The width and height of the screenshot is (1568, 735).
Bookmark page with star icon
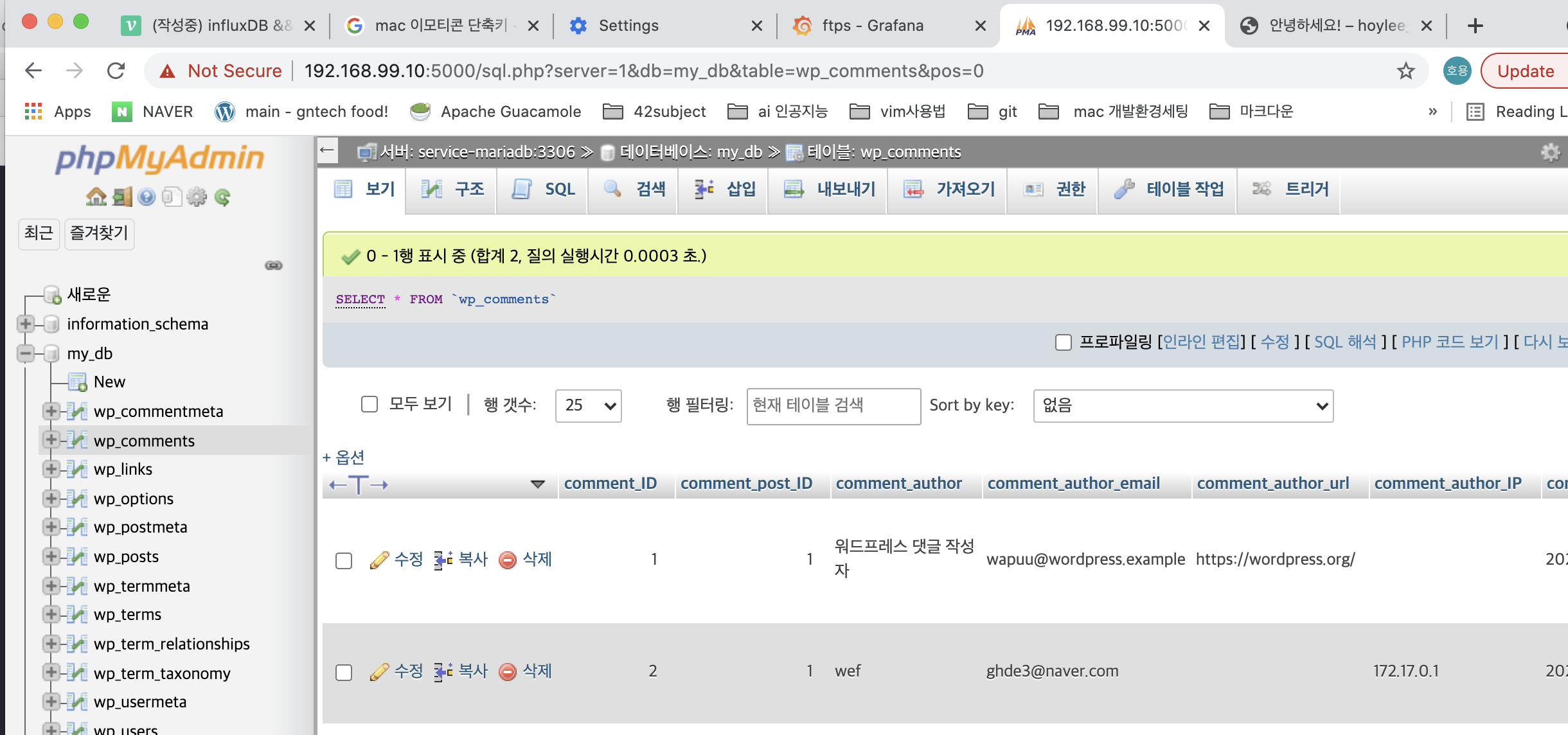[x=1405, y=71]
